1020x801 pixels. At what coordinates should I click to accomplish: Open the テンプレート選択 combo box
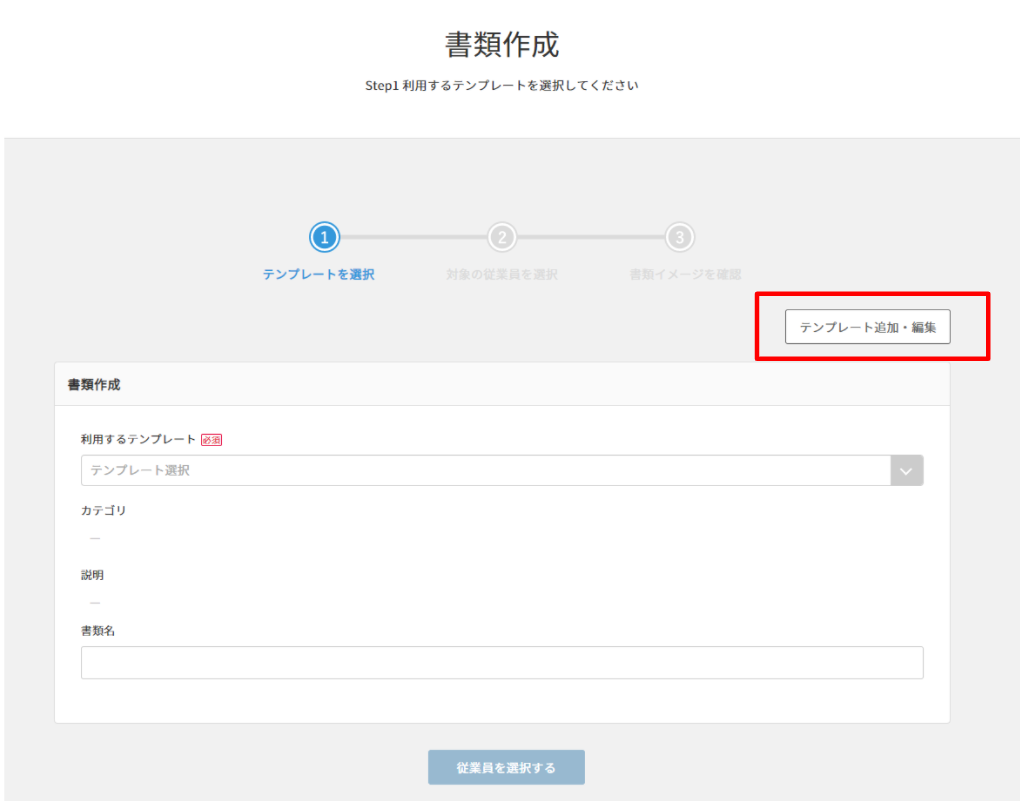pyautogui.click(x=485, y=470)
